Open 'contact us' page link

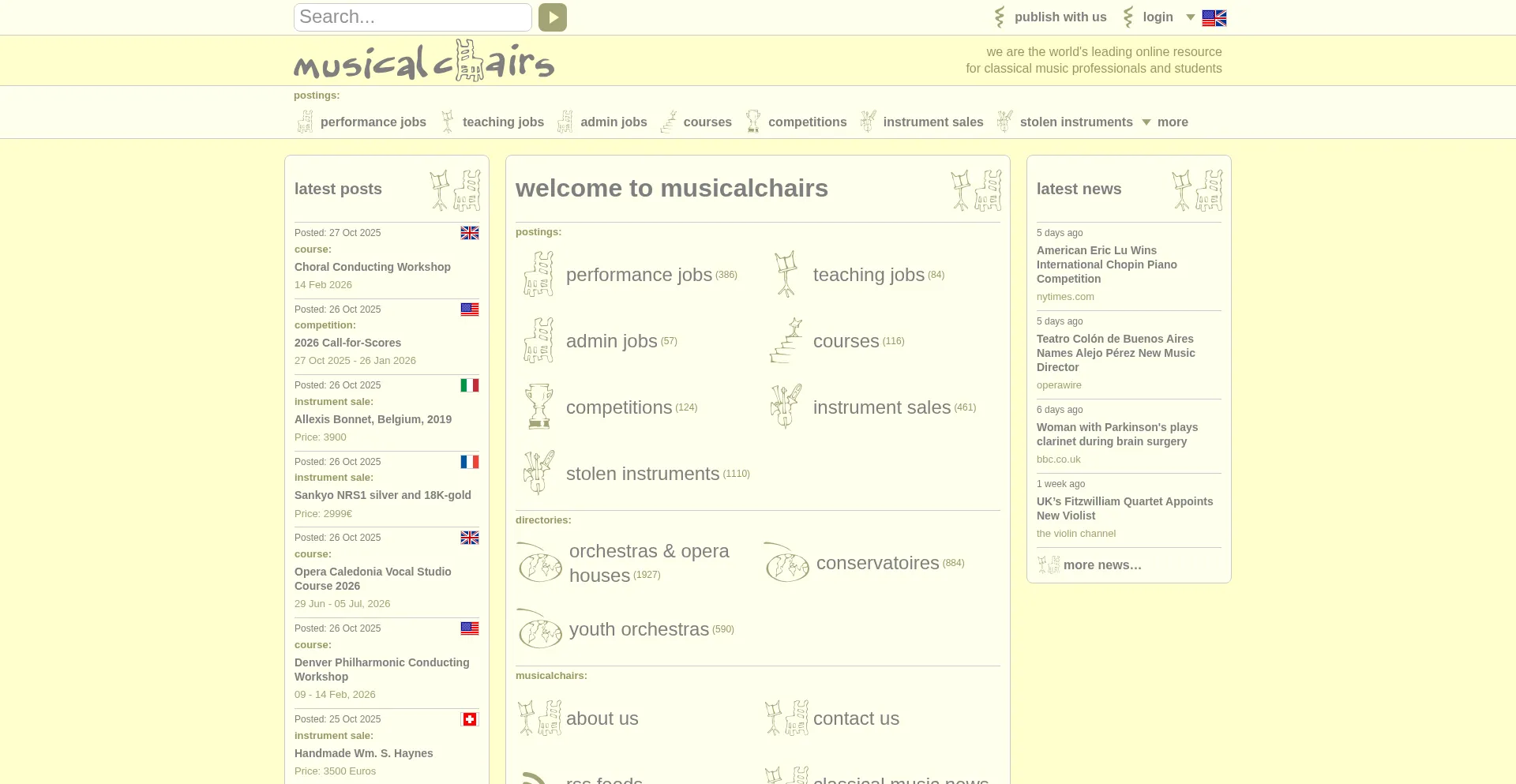click(856, 718)
